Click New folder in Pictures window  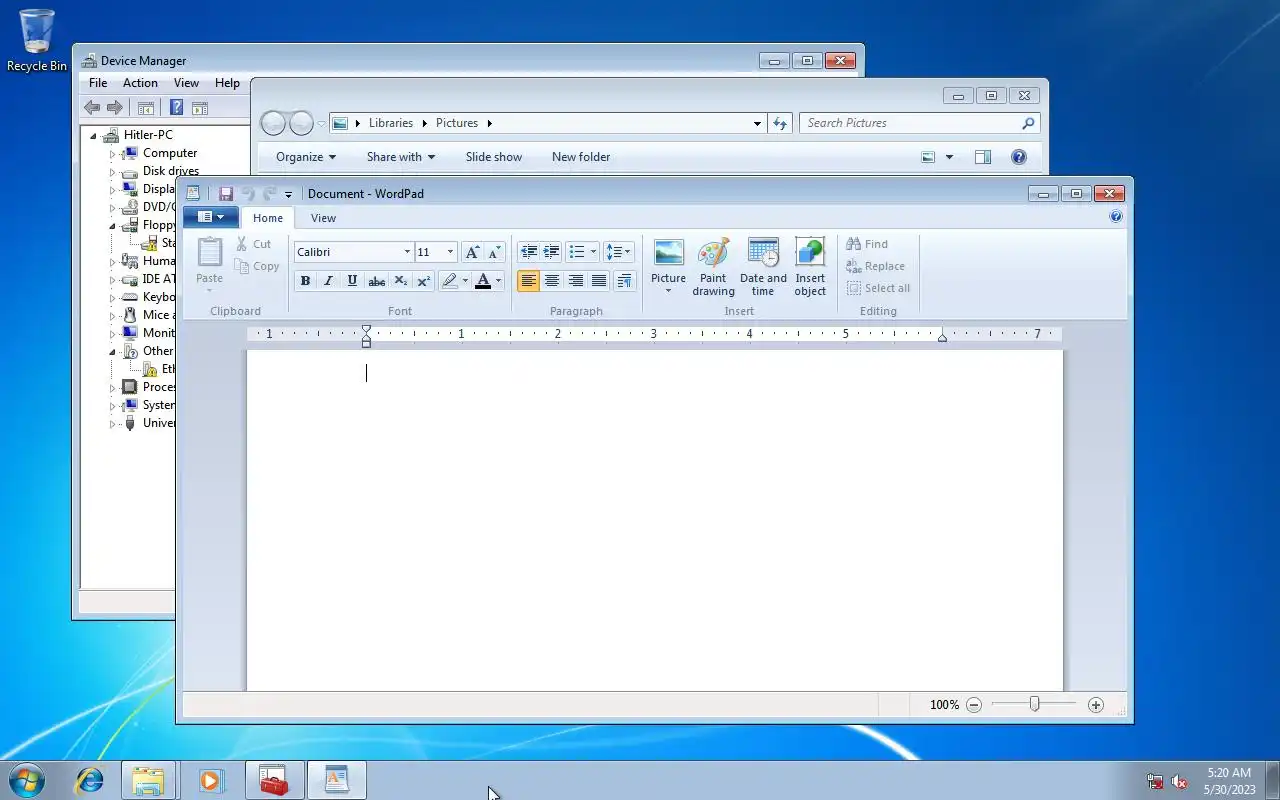[x=581, y=157]
